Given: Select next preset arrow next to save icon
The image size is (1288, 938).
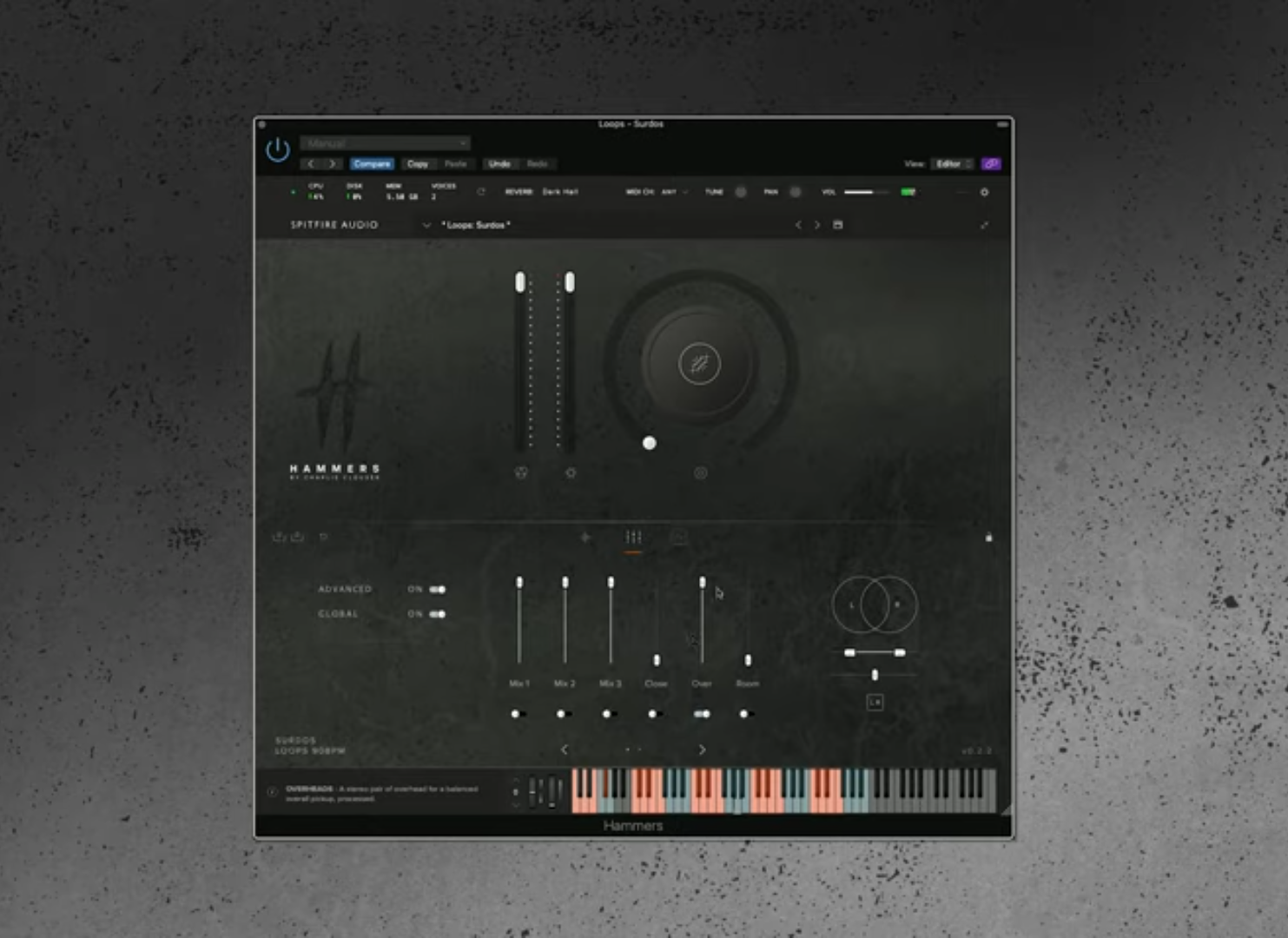Looking at the screenshot, I should coord(817,225).
